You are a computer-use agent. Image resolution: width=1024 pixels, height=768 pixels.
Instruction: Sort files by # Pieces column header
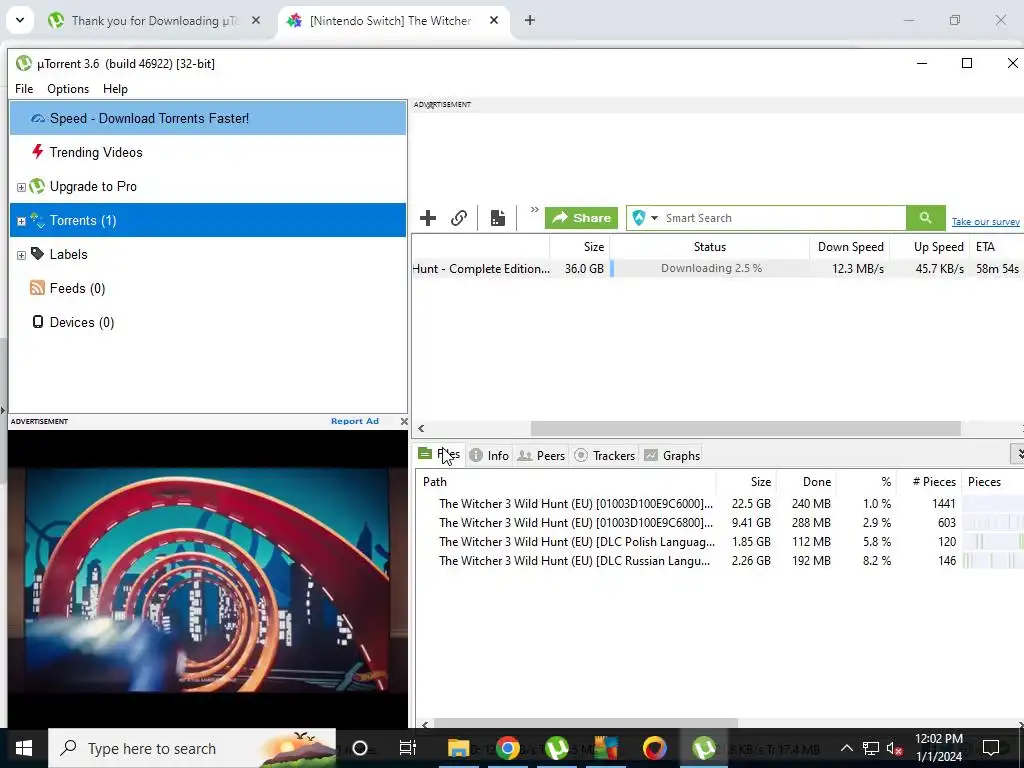(934, 482)
